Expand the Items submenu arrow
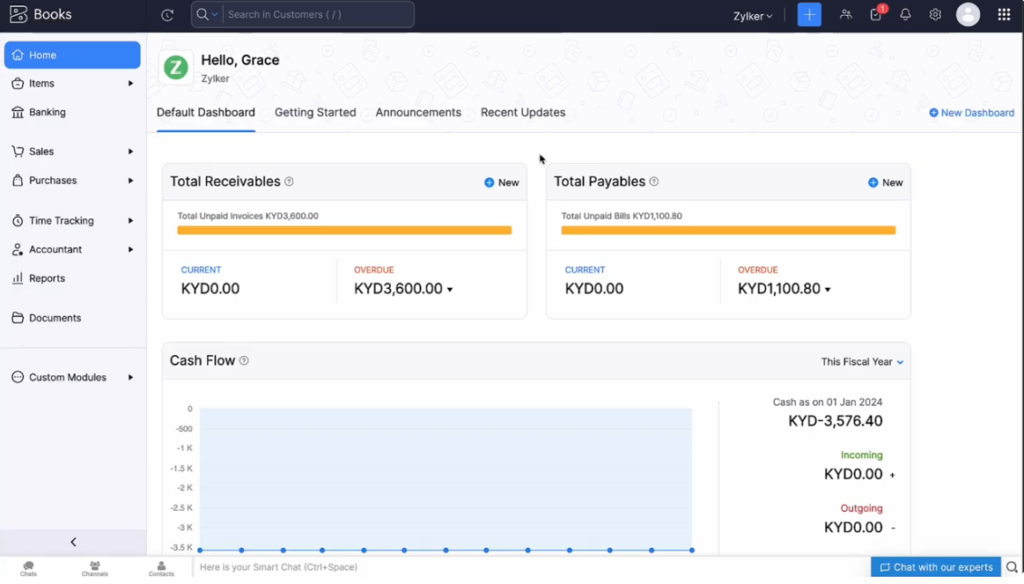 pos(131,84)
